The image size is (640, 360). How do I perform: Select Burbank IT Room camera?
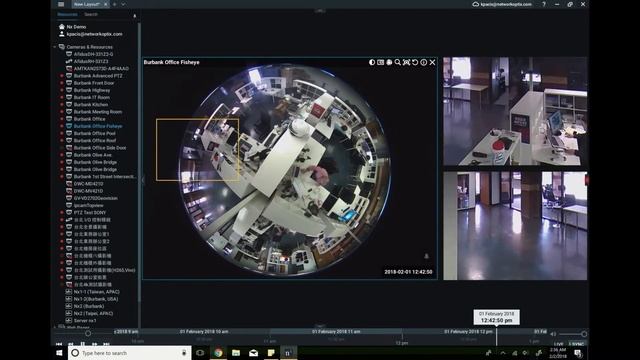tap(91, 98)
